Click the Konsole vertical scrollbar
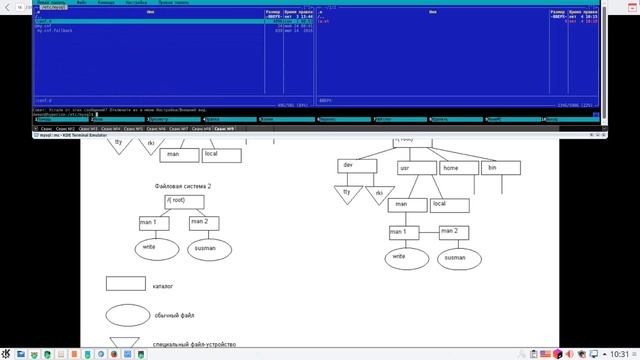 pyautogui.click(x=604, y=61)
